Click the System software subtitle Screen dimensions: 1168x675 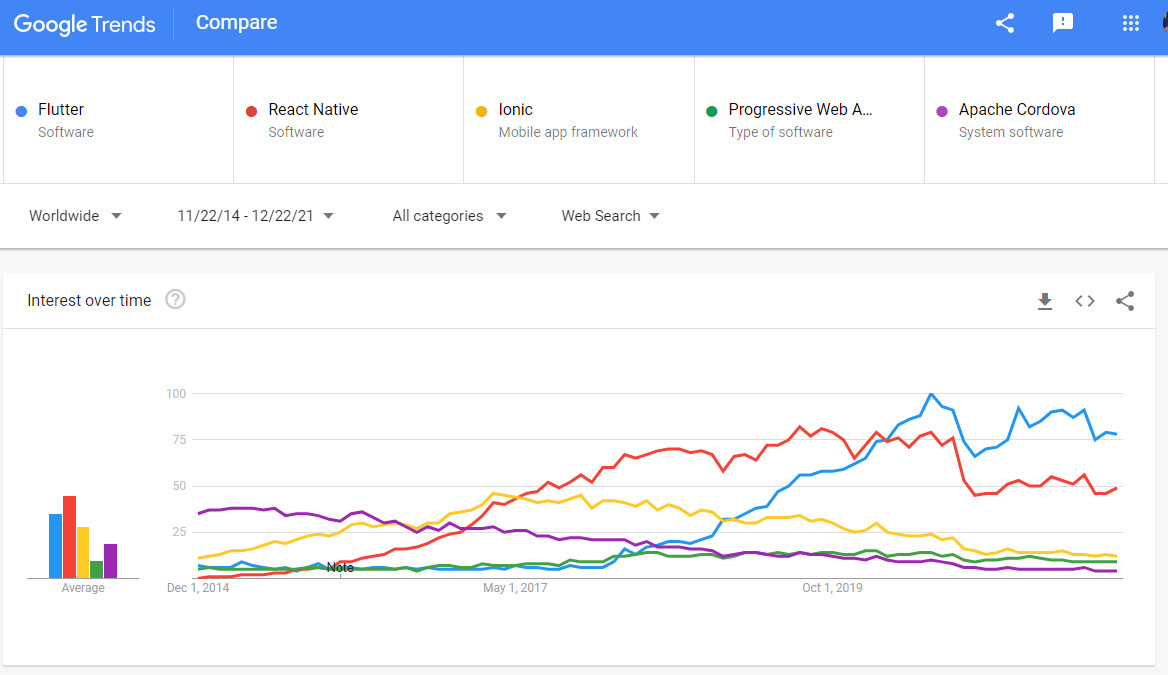click(x=1011, y=132)
